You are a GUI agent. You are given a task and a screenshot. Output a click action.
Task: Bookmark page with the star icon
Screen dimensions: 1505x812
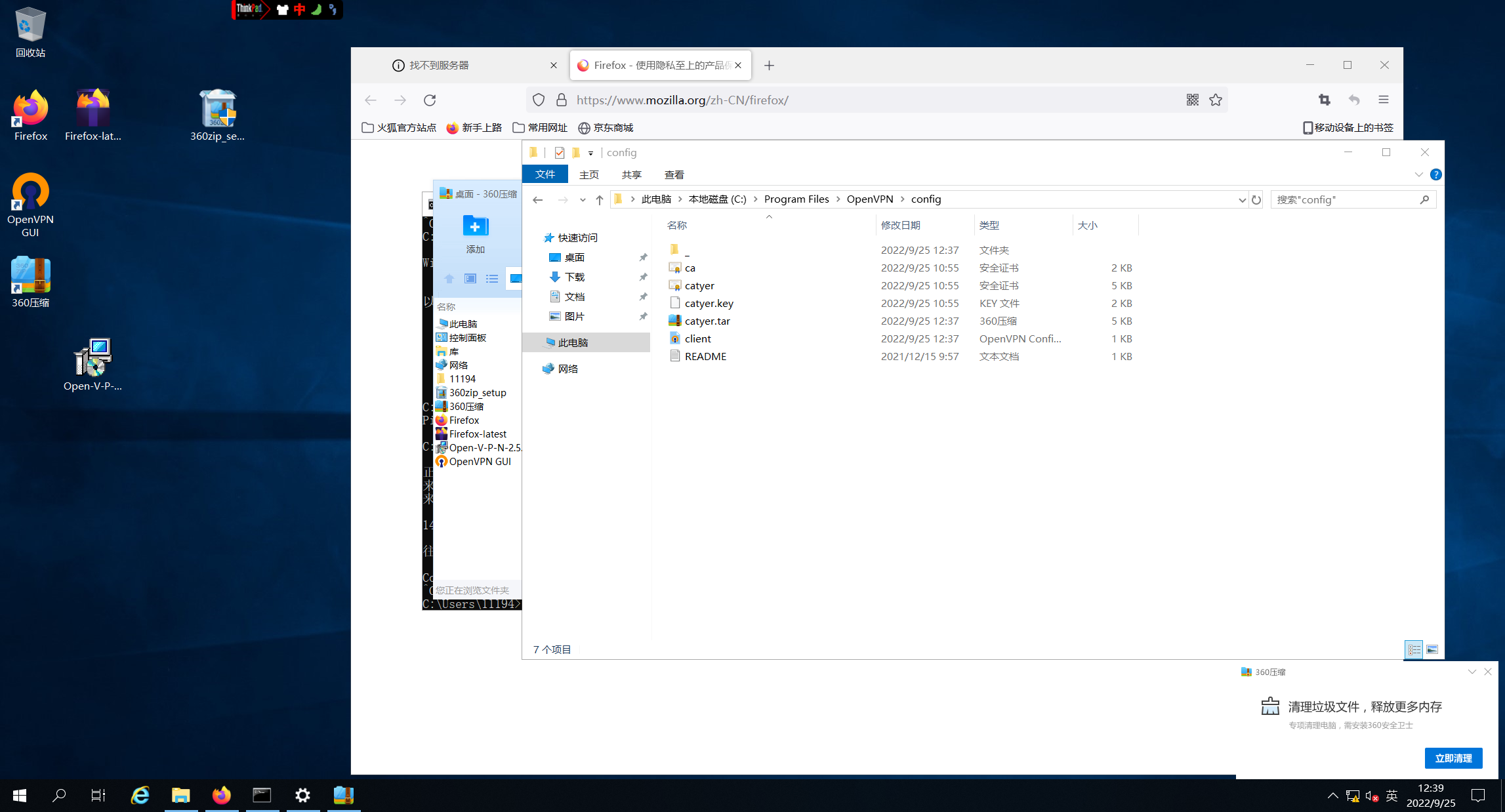1216,100
